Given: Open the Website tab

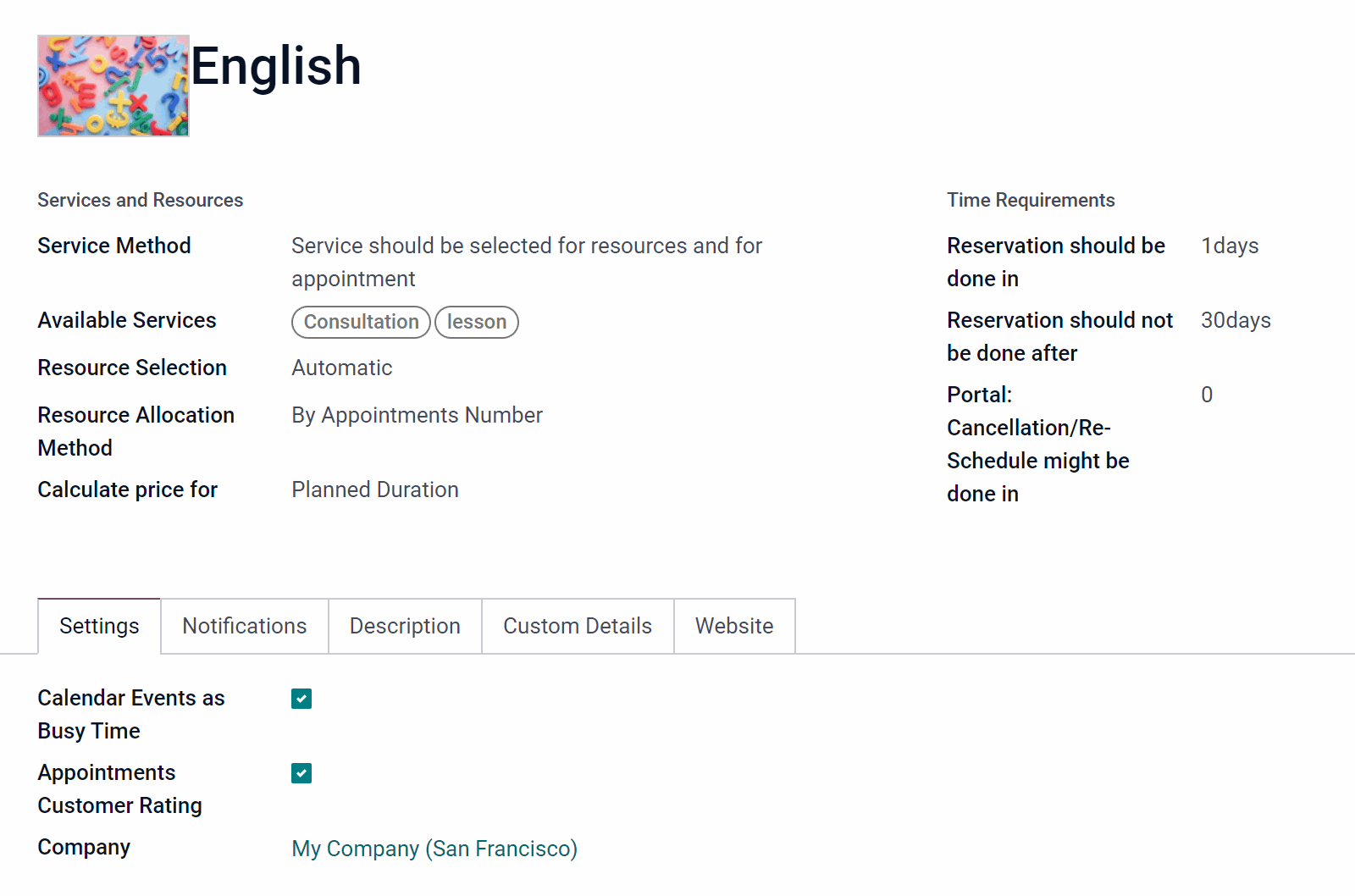Looking at the screenshot, I should (734, 626).
